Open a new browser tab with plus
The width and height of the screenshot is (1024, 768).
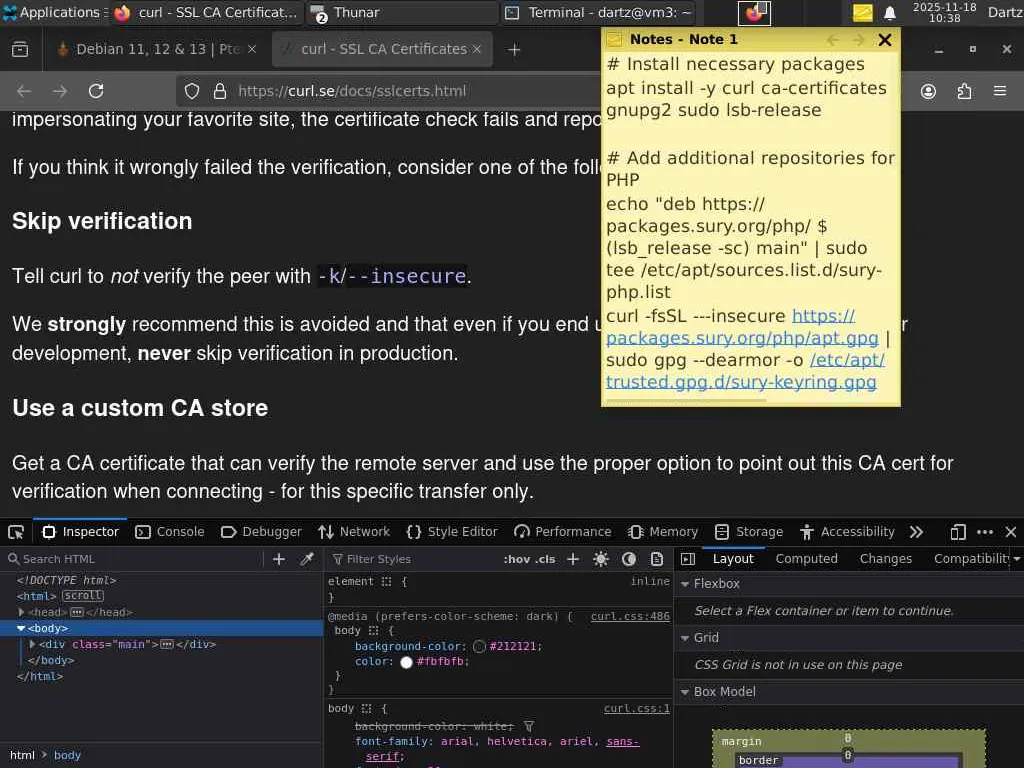514,50
